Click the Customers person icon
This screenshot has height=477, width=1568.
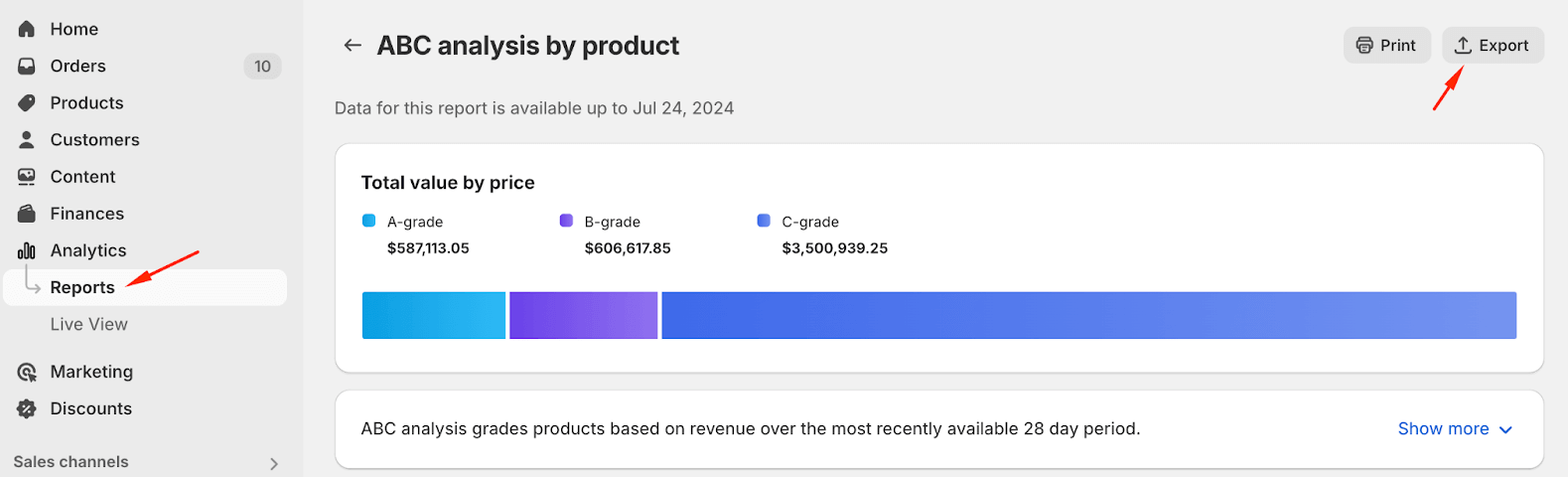[27, 139]
